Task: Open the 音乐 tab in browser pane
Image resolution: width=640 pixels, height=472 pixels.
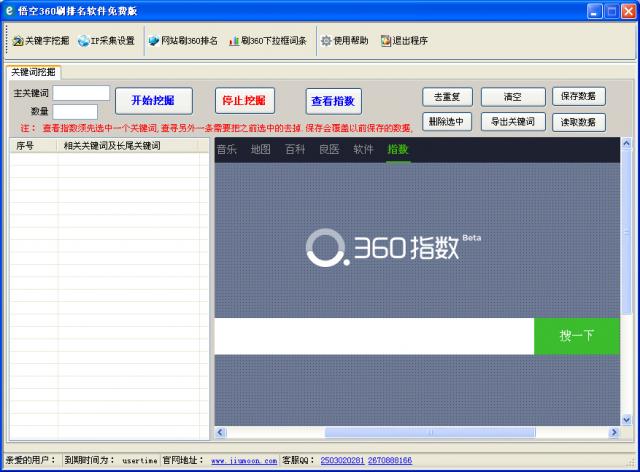Action: 227,149
